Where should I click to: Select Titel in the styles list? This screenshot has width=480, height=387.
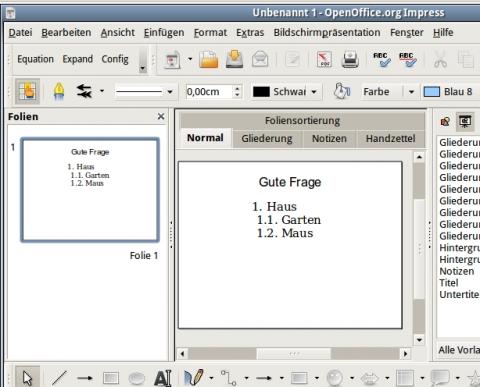[x=449, y=283]
